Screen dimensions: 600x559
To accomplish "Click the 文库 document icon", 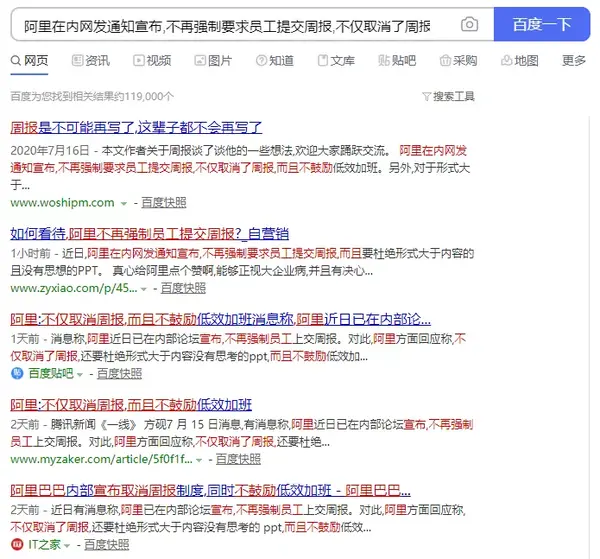I will [323, 60].
